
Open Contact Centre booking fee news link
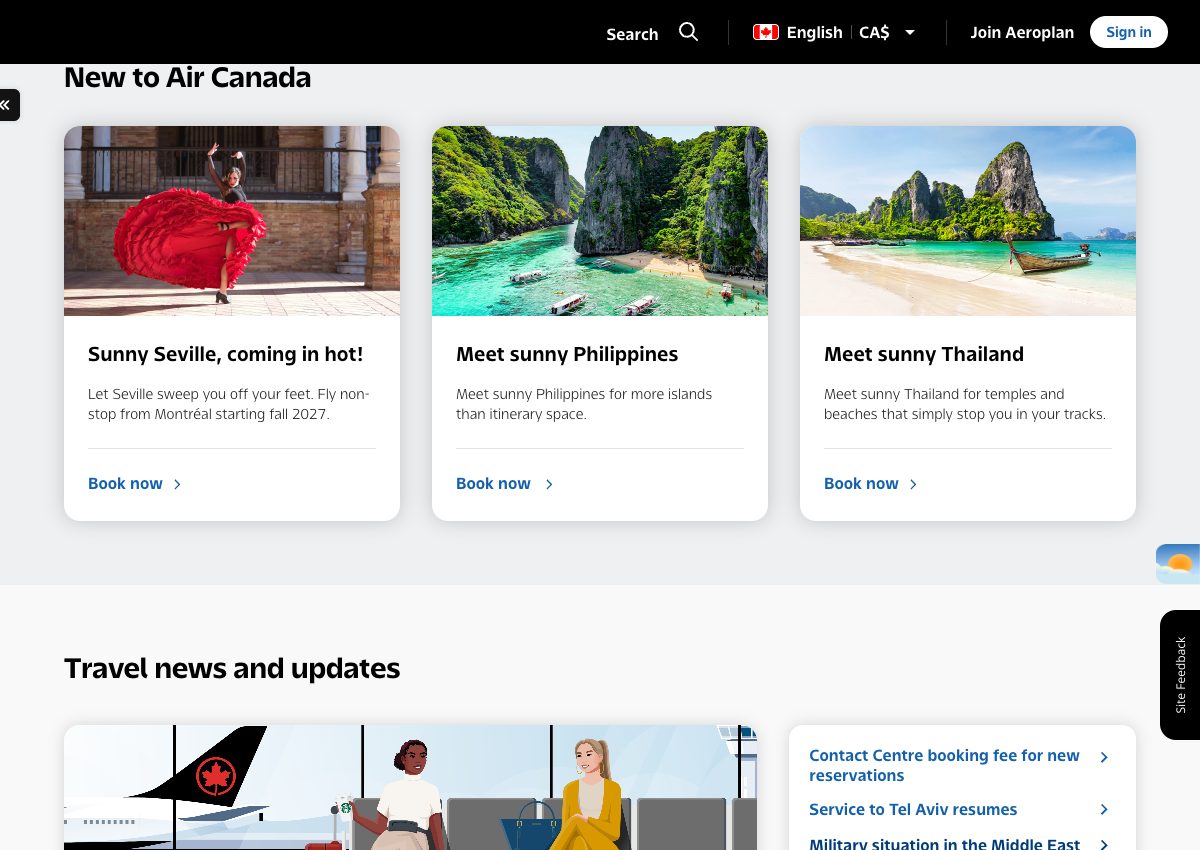(944, 765)
